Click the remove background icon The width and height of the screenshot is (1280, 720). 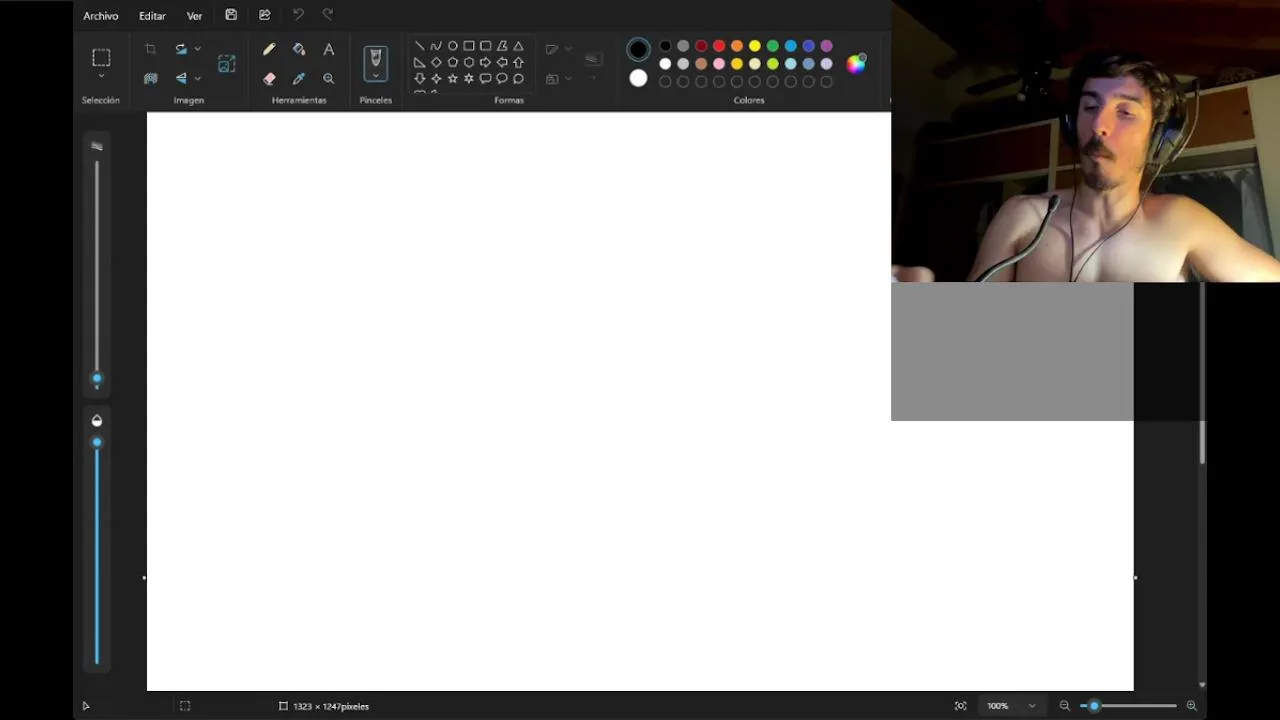pyautogui.click(x=150, y=78)
